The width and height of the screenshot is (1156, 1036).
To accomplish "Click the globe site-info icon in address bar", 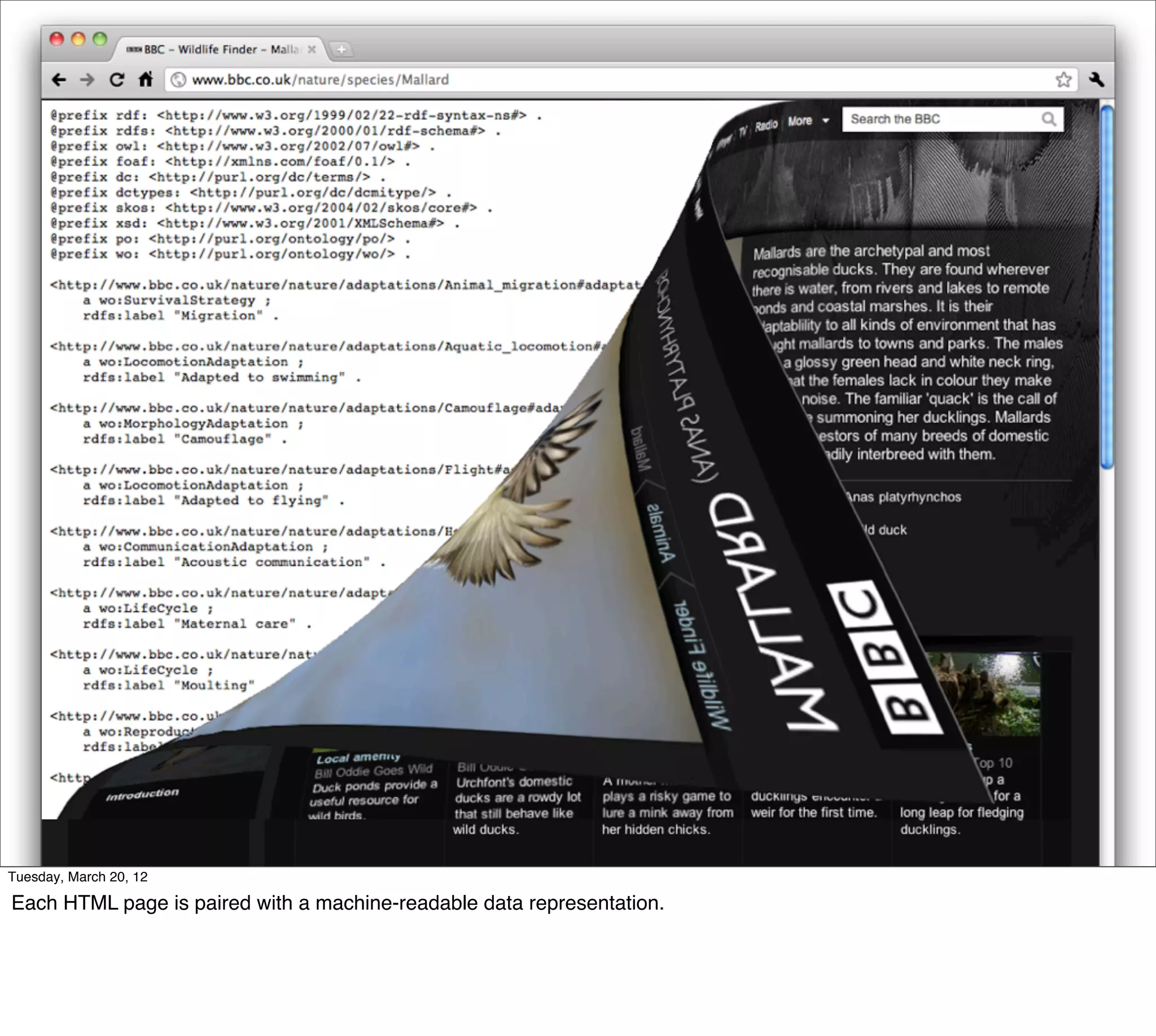I will point(178,80).
